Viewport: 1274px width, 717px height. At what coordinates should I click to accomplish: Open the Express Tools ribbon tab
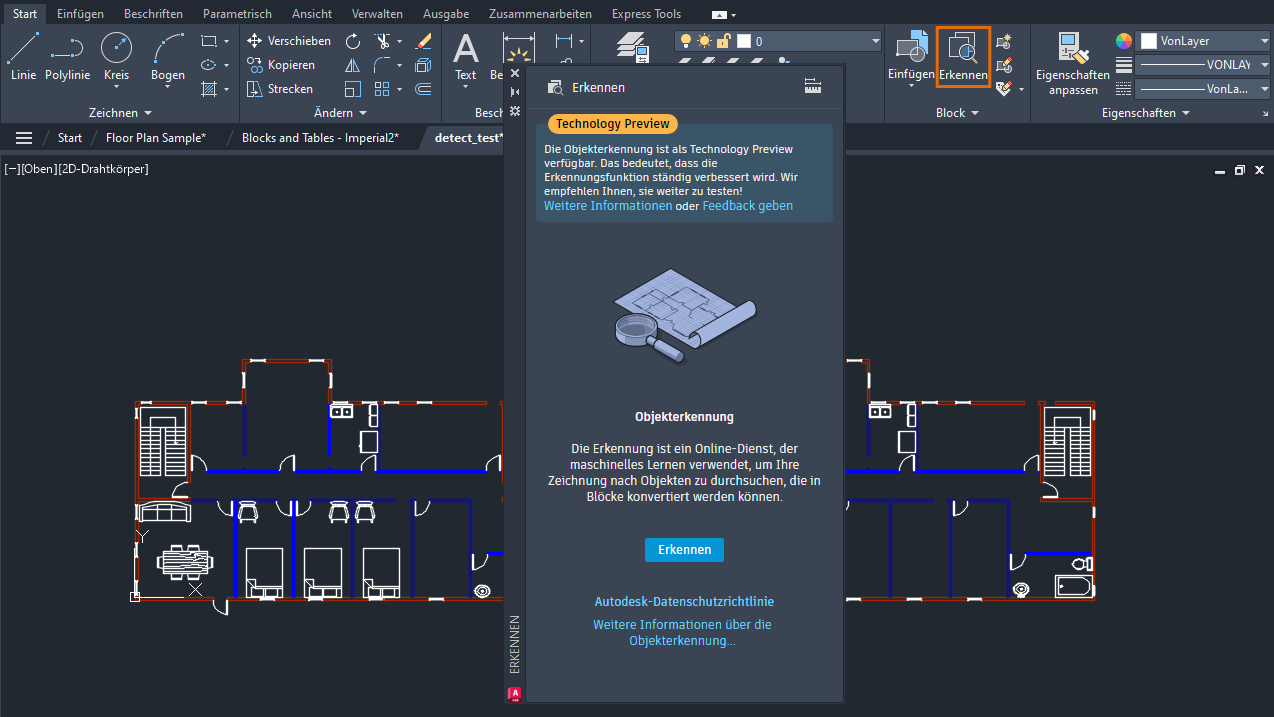pos(646,14)
